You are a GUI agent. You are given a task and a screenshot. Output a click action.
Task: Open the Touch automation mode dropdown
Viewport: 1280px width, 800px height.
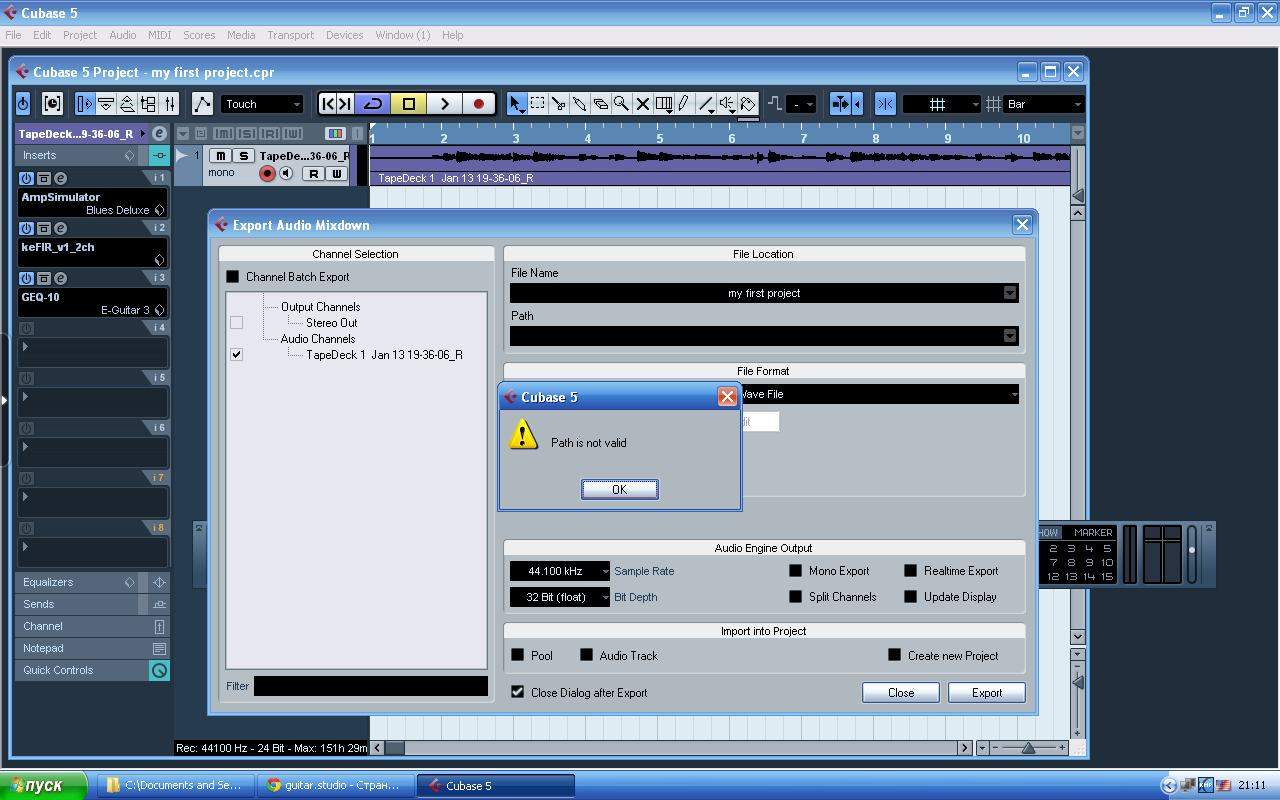pos(261,104)
